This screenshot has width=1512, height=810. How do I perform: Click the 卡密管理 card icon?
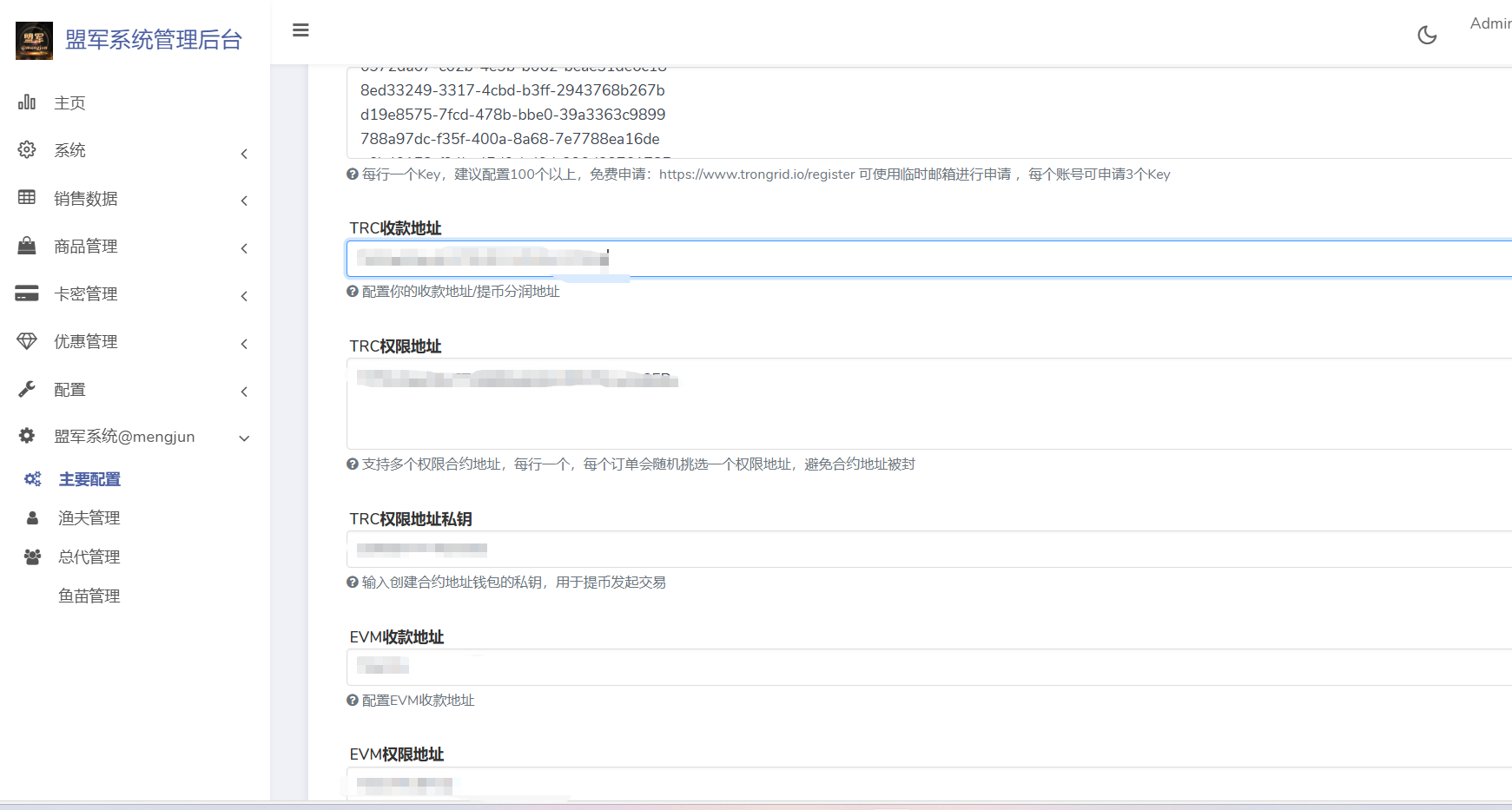[27, 293]
